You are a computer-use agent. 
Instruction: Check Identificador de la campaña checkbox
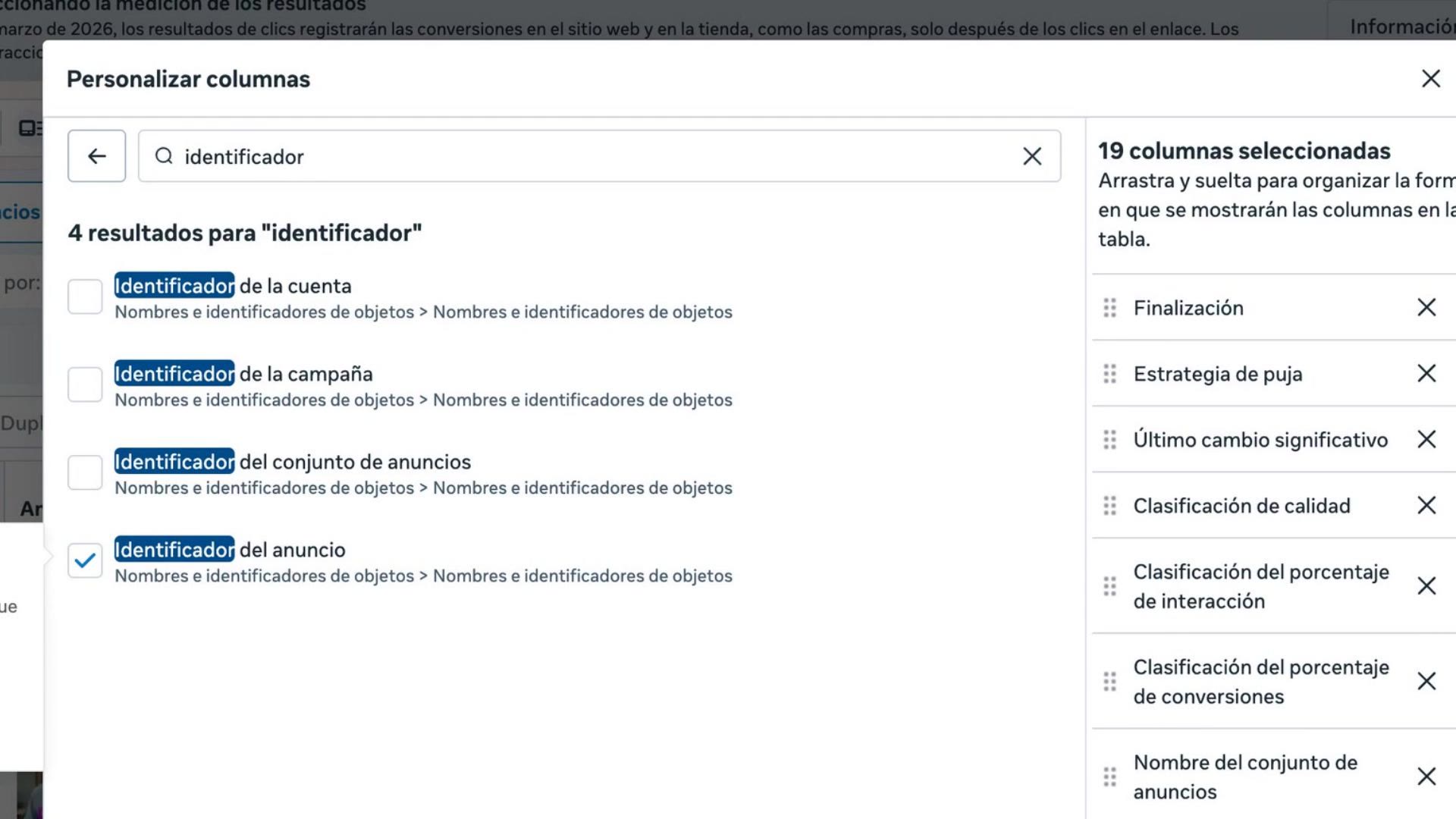click(x=85, y=384)
